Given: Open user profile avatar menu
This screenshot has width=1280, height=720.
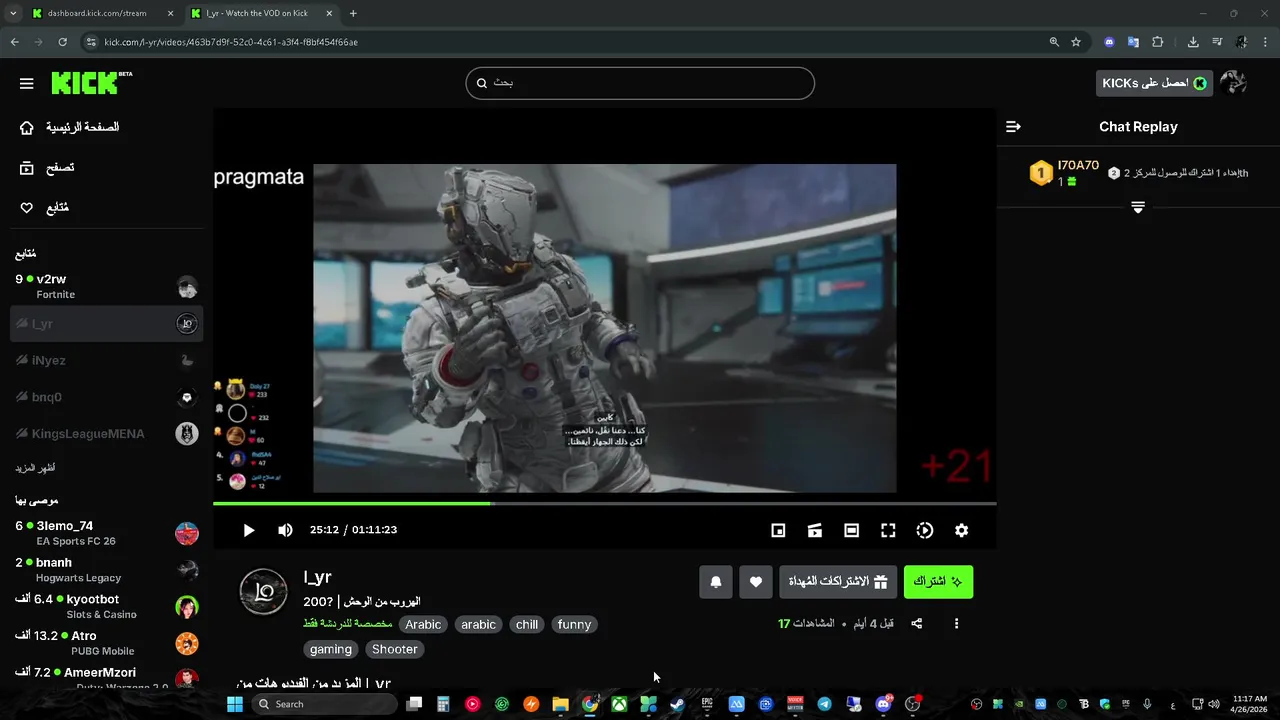Looking at the screenshot, I should point(1234,83).
